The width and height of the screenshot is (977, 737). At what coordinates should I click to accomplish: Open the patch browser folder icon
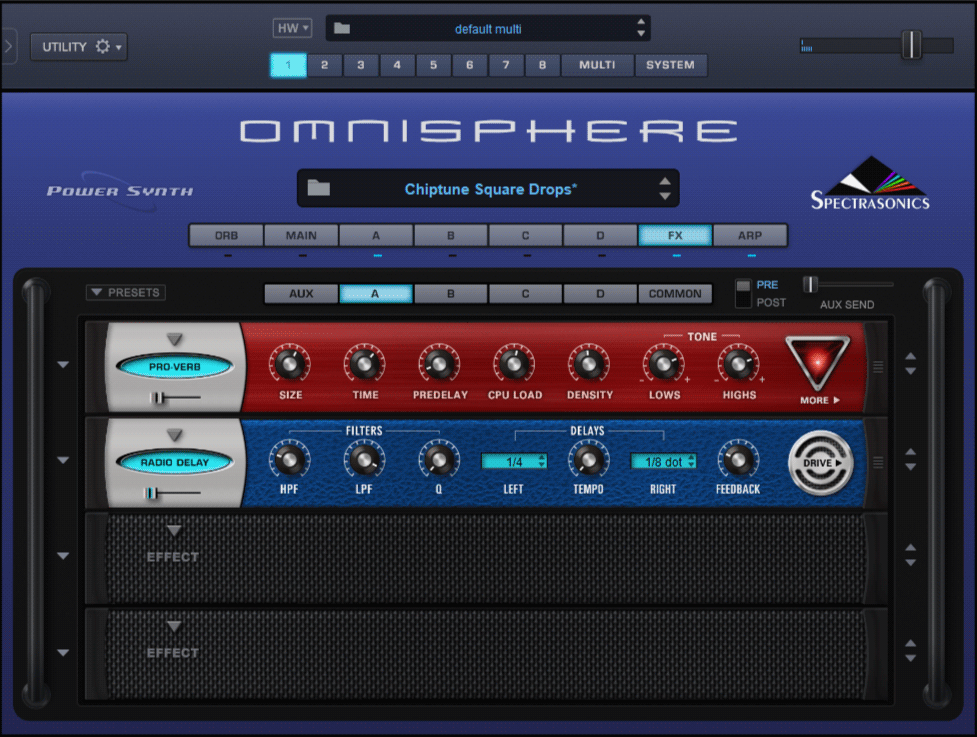point(318,188)
